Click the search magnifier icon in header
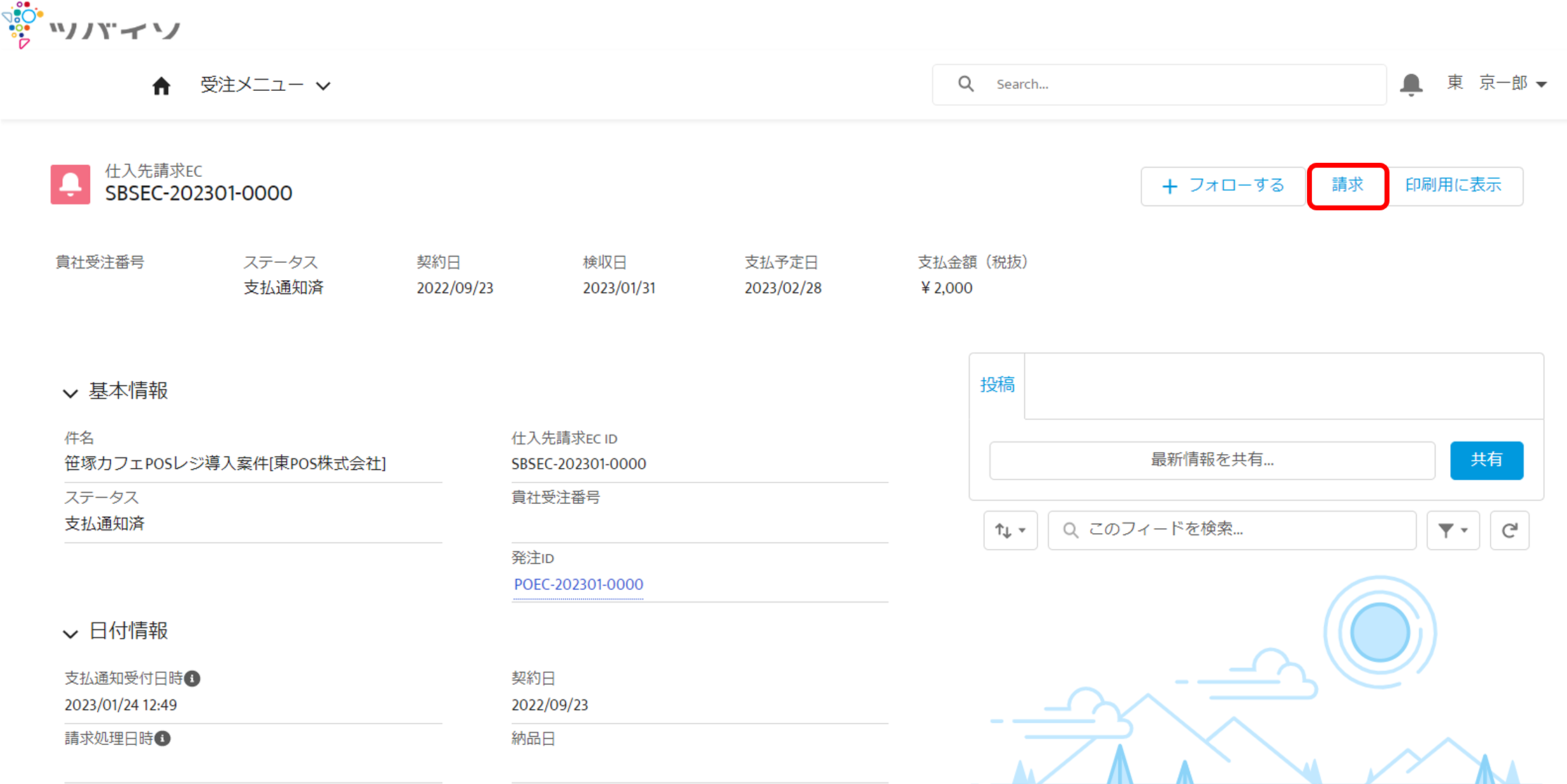1567x784 pixels. point(966,84)
